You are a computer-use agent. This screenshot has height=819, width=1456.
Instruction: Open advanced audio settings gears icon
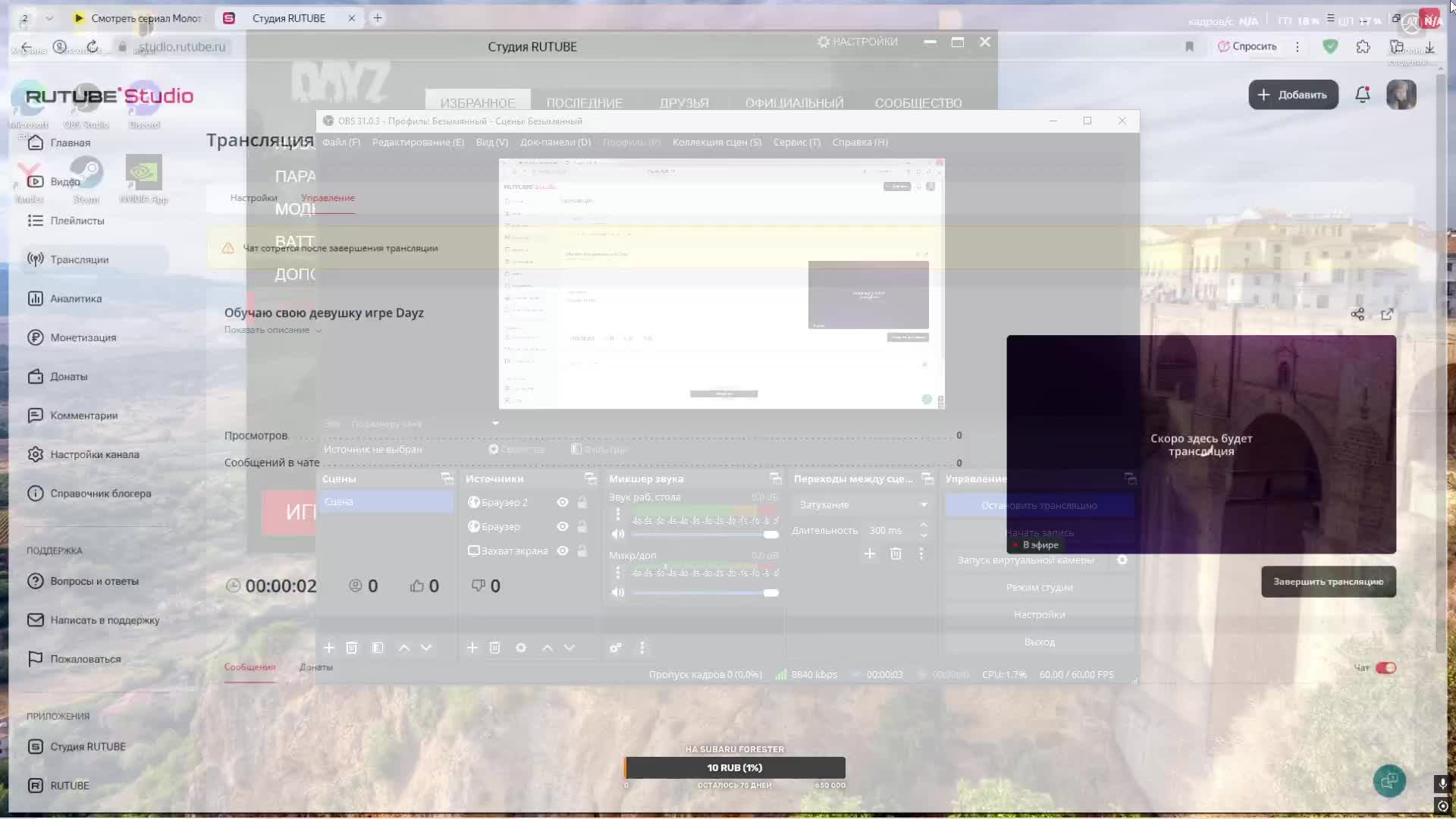point(616,648)
